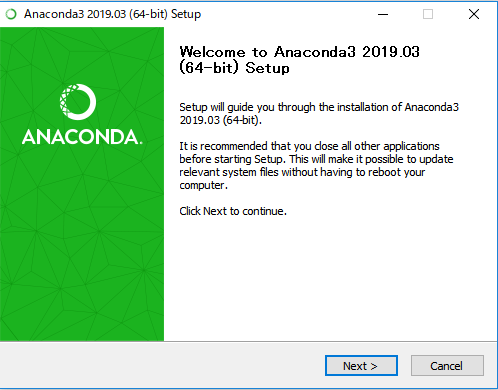
Task: Click the geometric pattern below the ANACONDA logo
Action: click(x=82, y=243)
